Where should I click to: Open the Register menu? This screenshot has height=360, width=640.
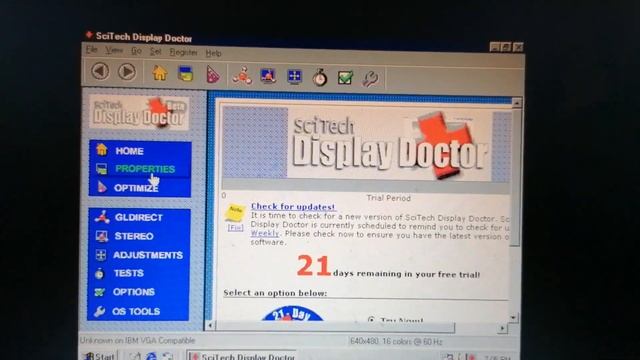(x=183, y=52)
